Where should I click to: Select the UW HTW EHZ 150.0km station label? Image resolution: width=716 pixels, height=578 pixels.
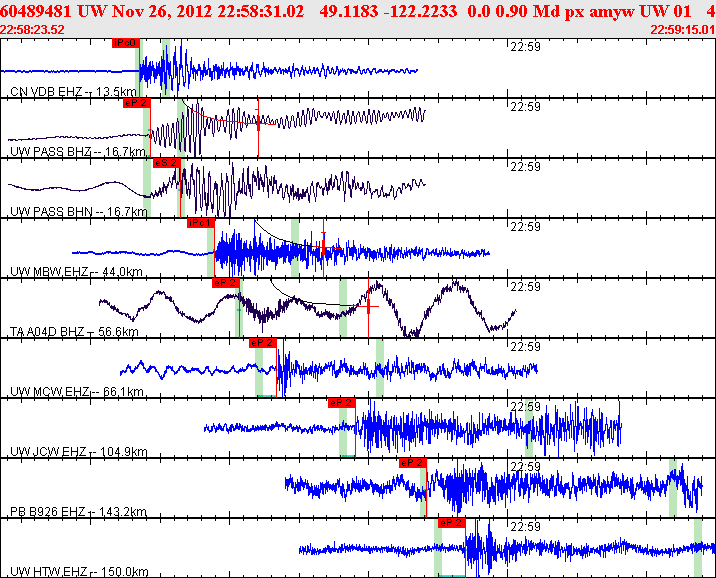click(79, 572)
